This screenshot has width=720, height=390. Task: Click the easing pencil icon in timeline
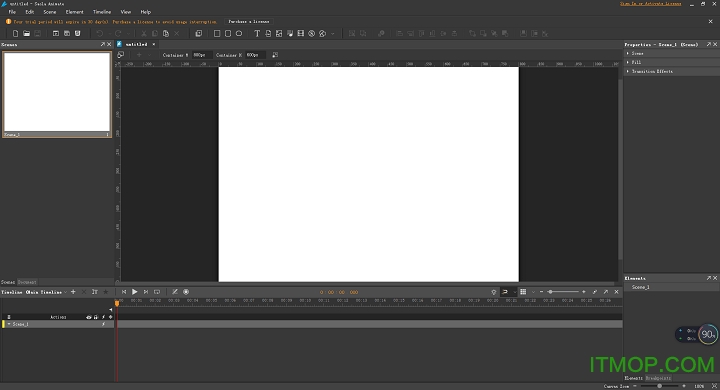point(175,292)
